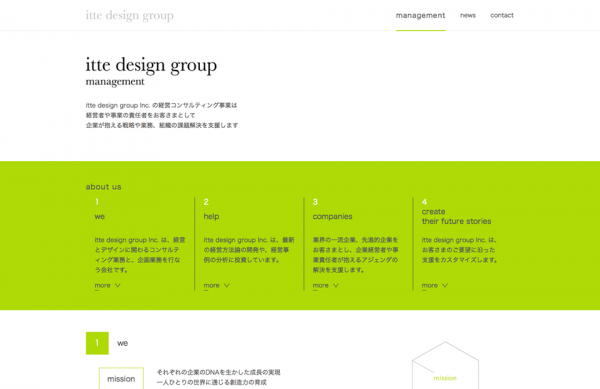Screen dimensions: 600x389
Task: Click the 'help' heading in about us
Action: click(211, 216)
